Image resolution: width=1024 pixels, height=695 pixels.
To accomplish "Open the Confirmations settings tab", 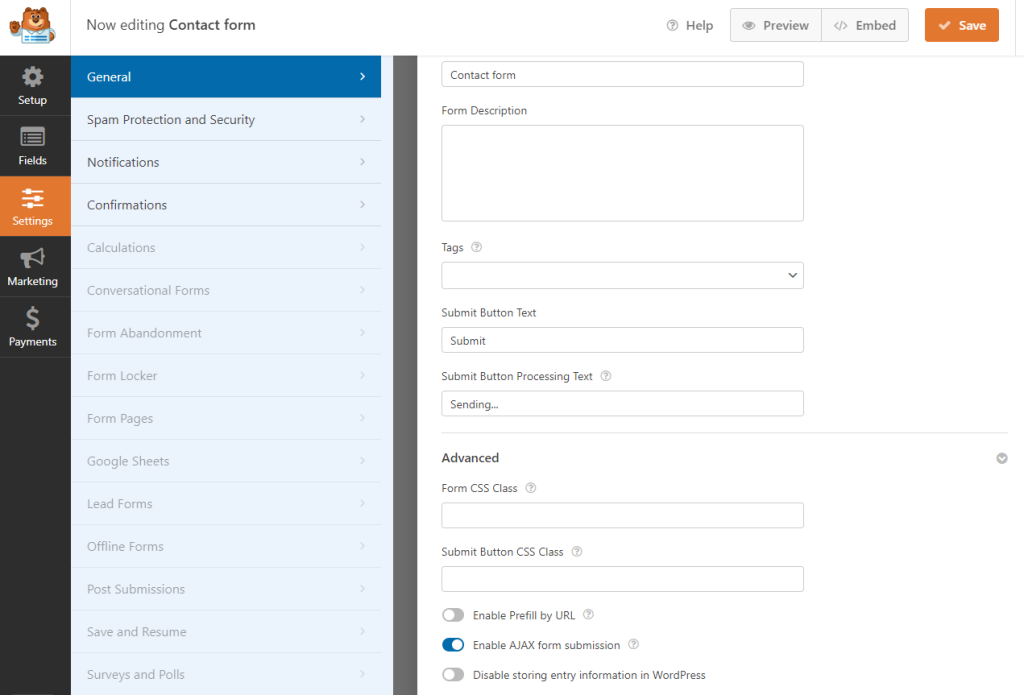I will tap(226, 204).
